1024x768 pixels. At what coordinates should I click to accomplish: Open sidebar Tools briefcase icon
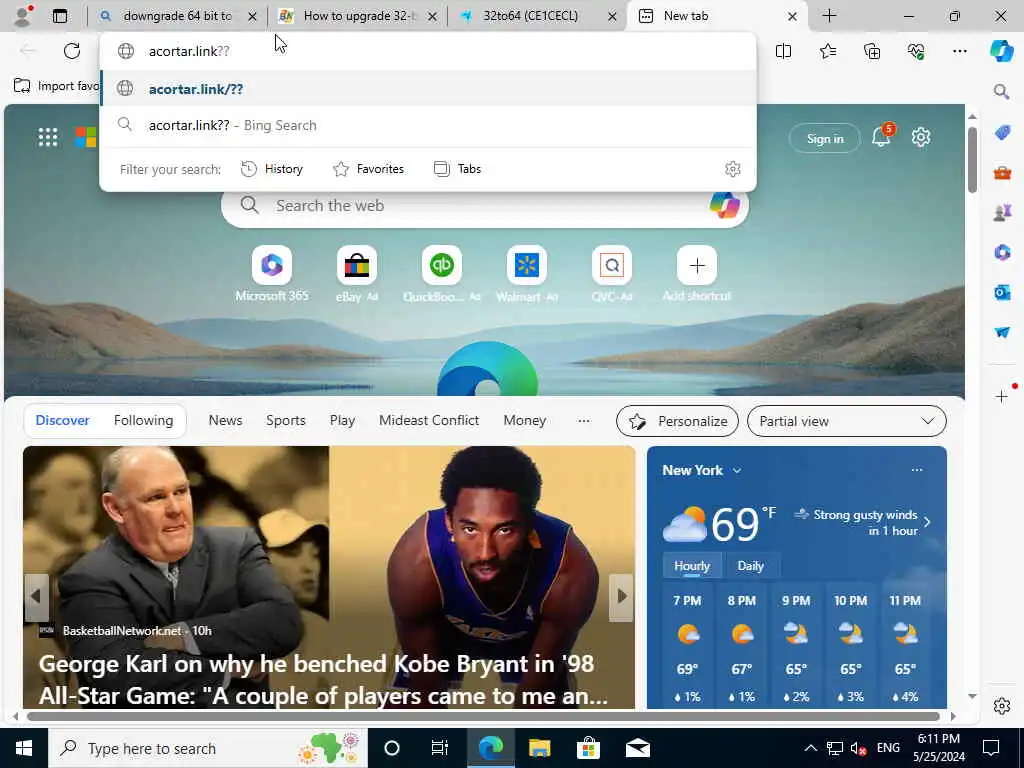click(1002, 172)
